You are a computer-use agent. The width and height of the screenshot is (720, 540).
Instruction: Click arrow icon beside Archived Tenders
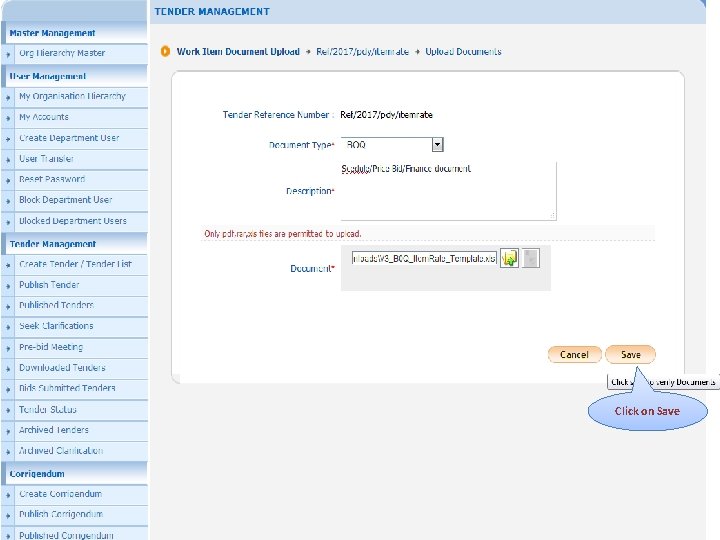(x=8, y=432)
